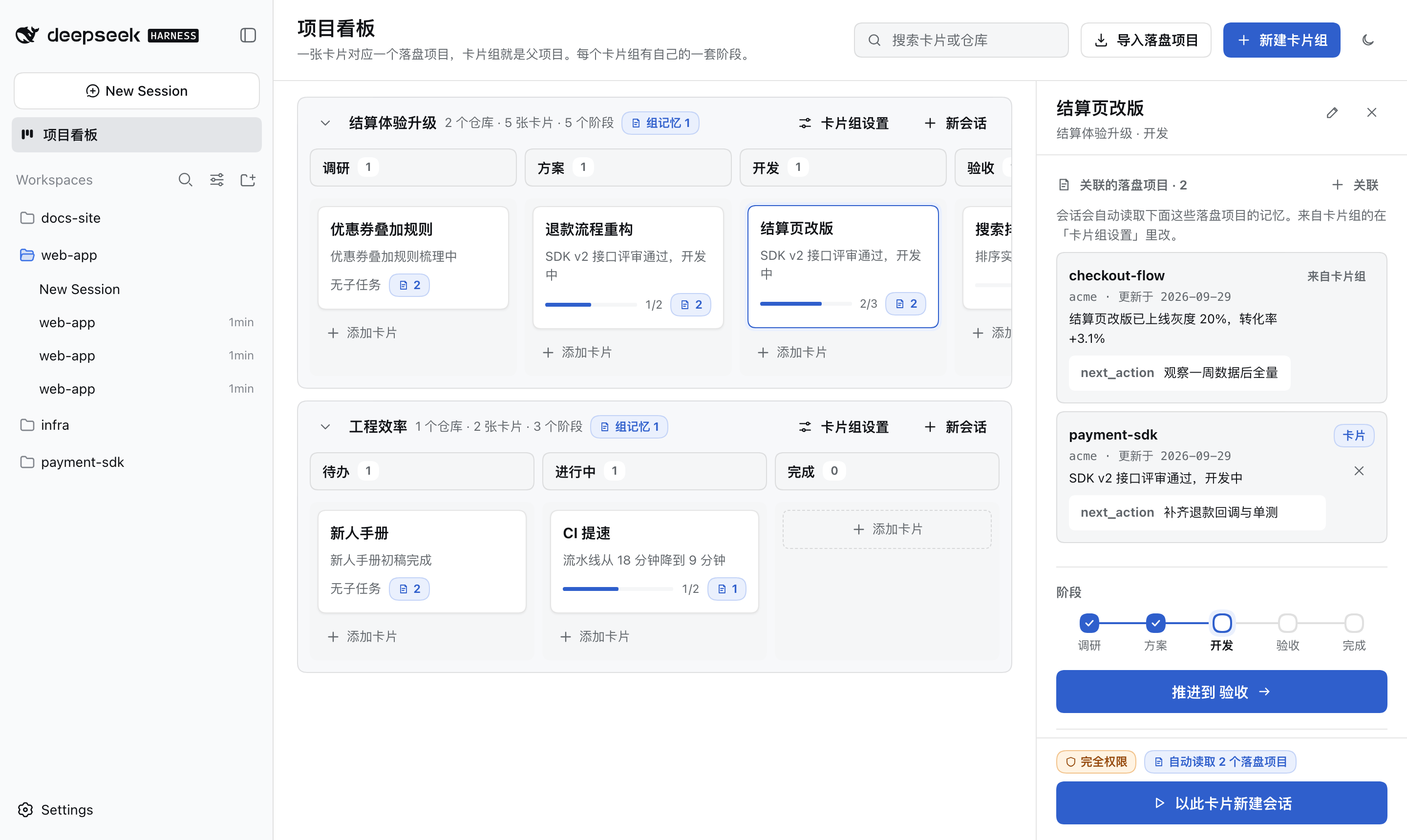Start 新会话 in 工程效率 group

click(x=956, y=427)
